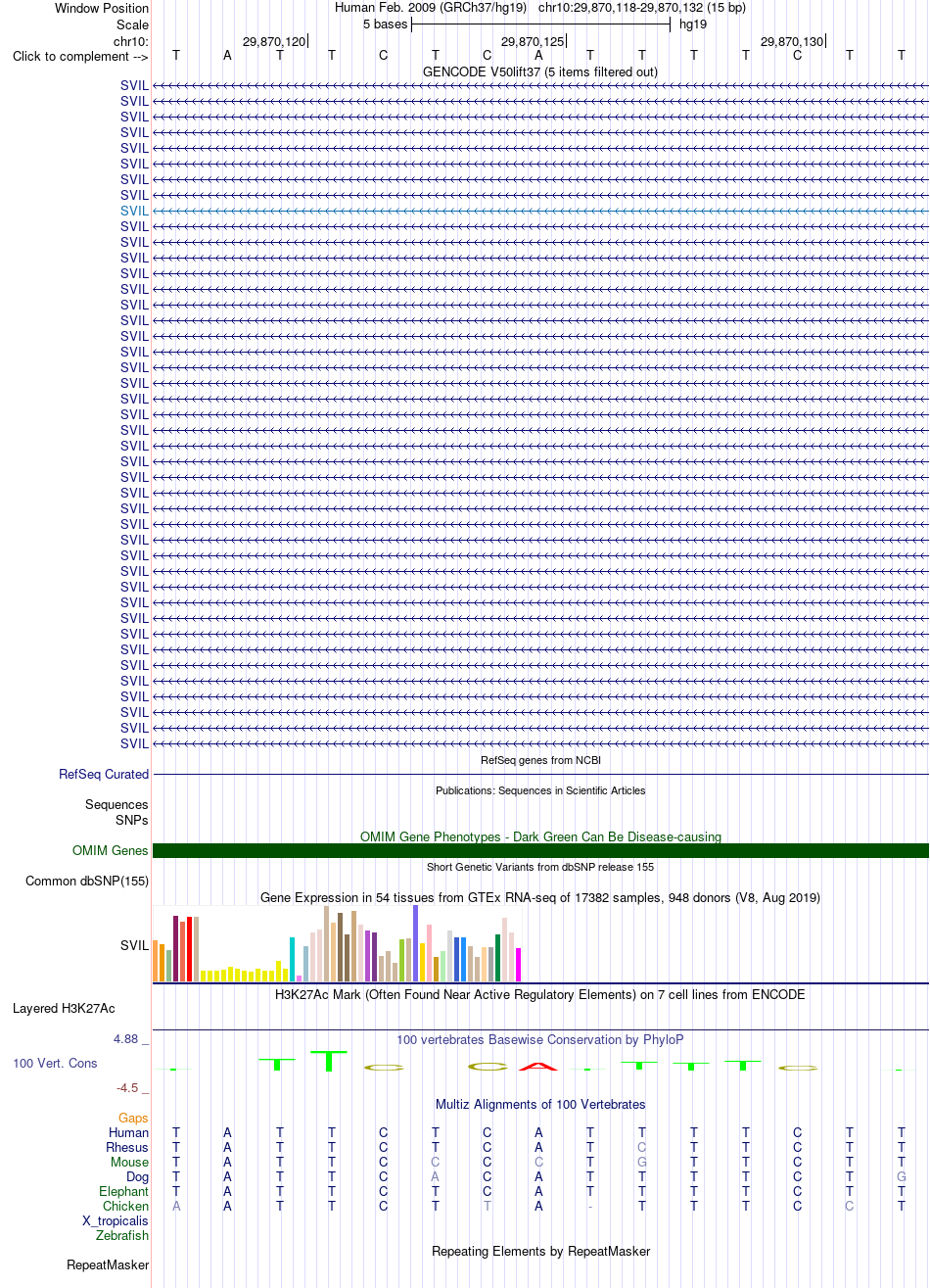Click the Mouse species label
The width and height of the screenshot is (930, 1288).
tap(129, 1162)
